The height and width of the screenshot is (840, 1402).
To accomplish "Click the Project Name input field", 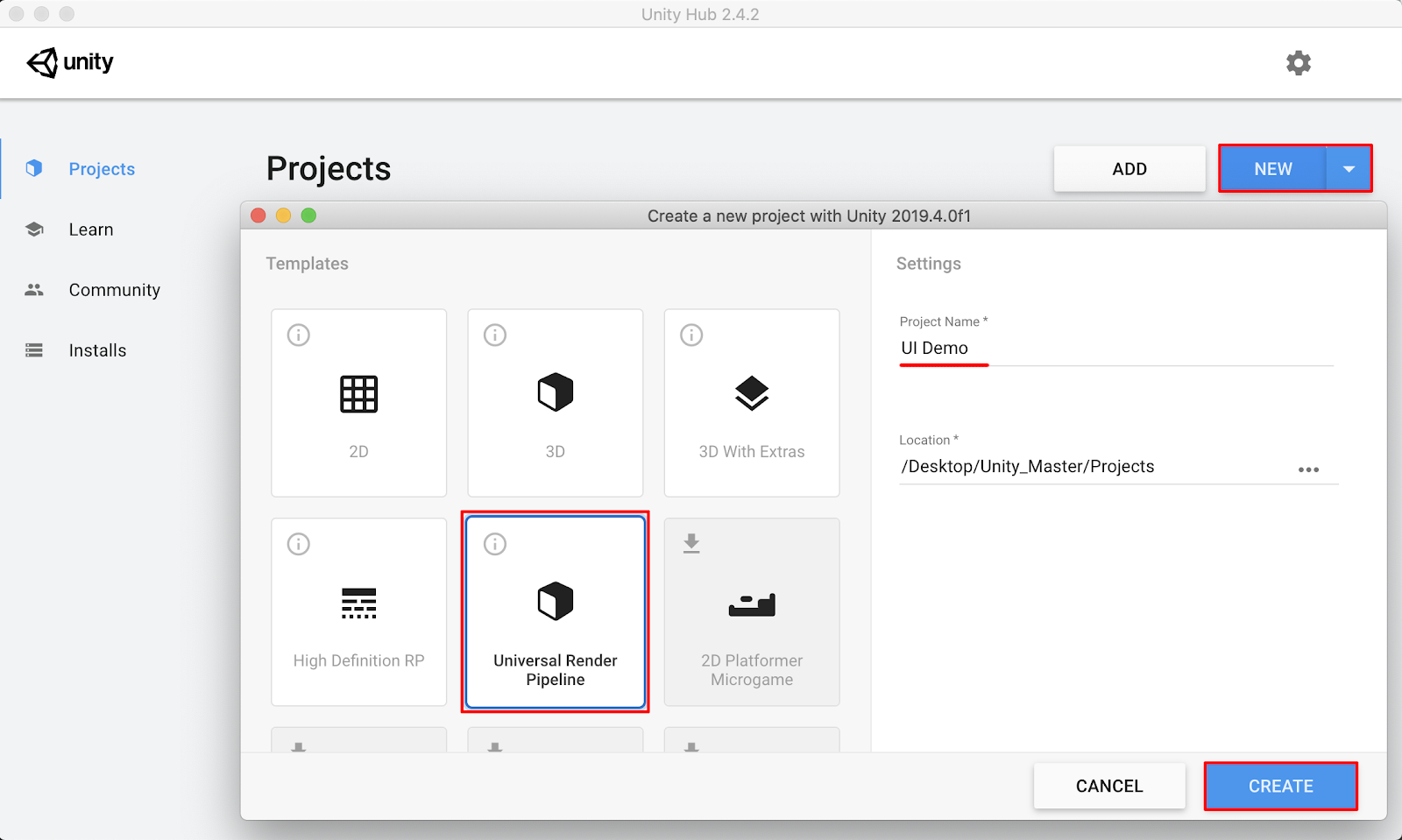I will point(1115,349).
